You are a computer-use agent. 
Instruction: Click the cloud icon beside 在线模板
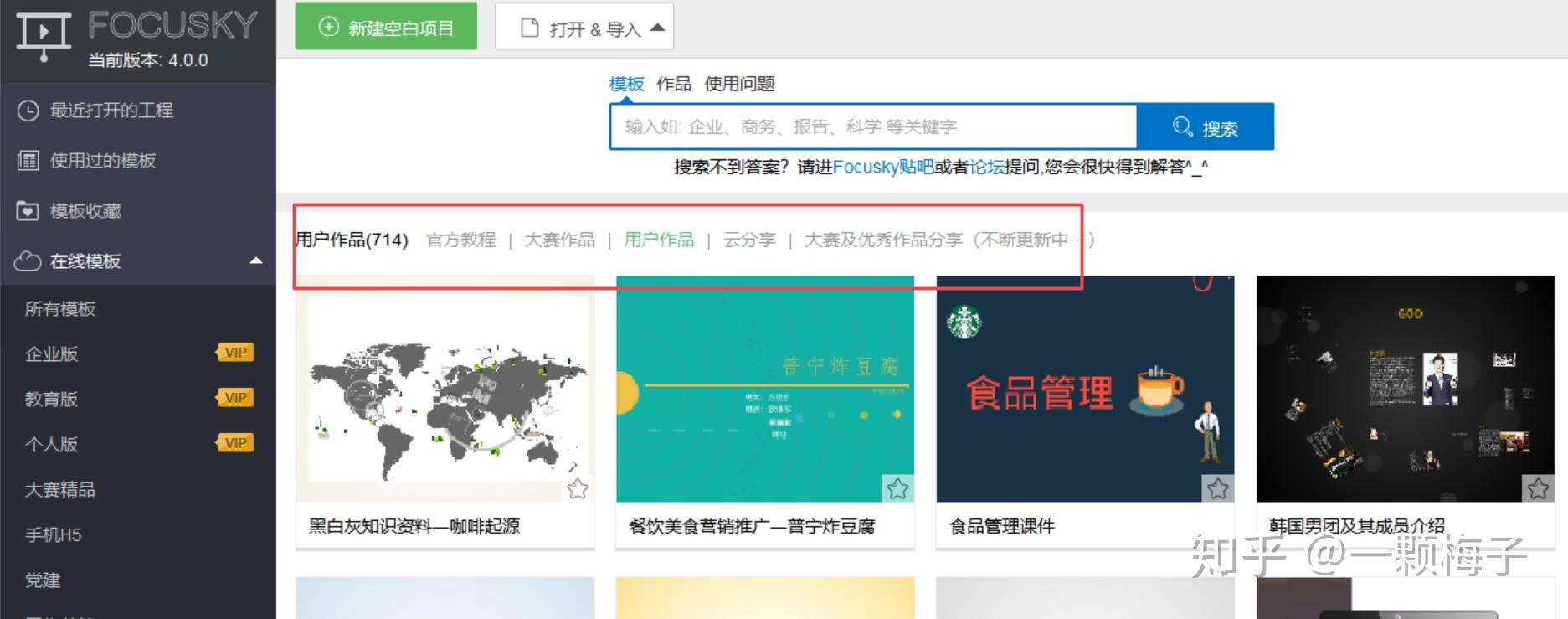click(28, 261)
